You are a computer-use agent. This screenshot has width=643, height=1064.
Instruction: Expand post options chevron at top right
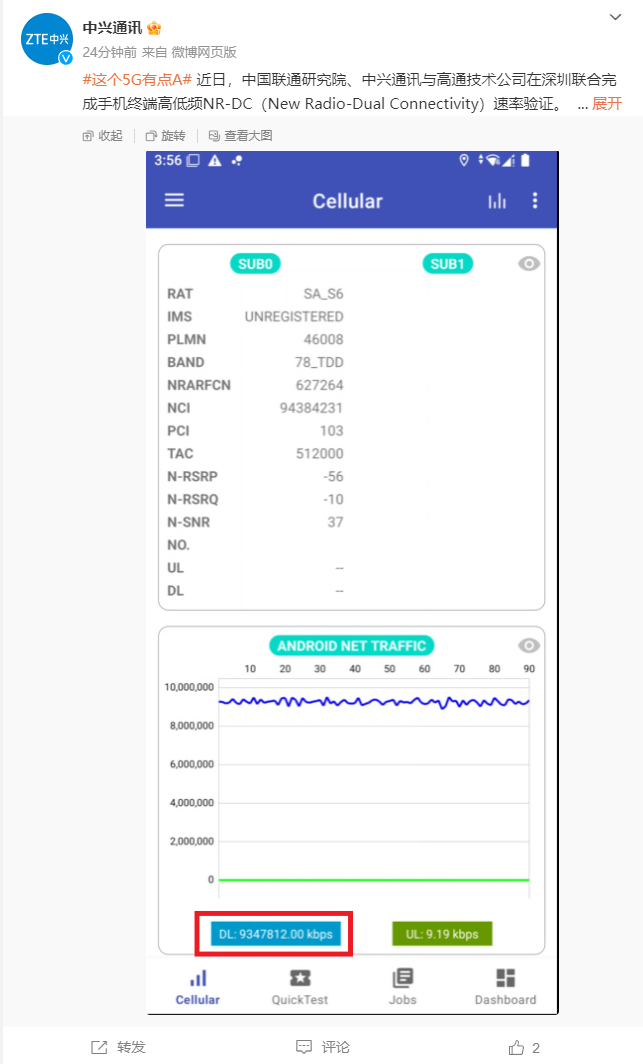[x=617, y=18]
